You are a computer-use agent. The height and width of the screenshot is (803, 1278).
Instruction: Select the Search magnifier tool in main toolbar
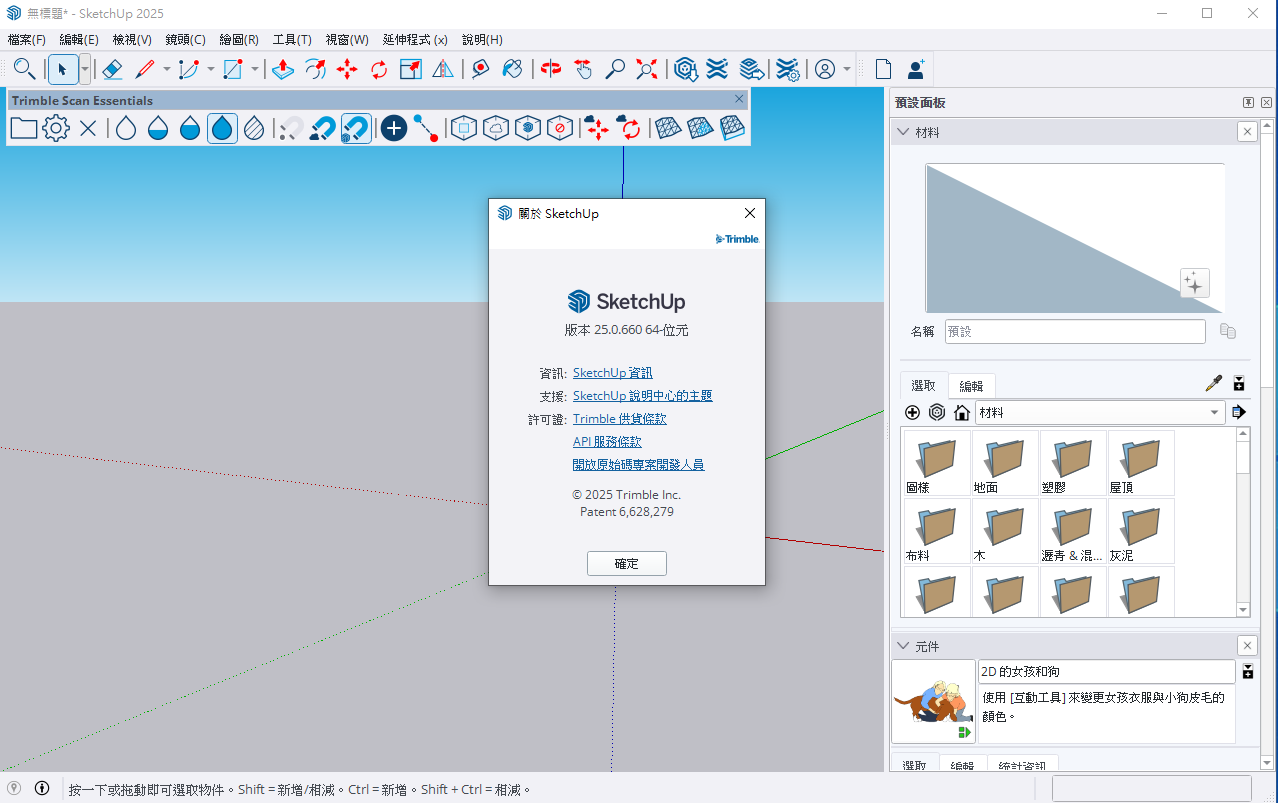[x=25, y=69]
